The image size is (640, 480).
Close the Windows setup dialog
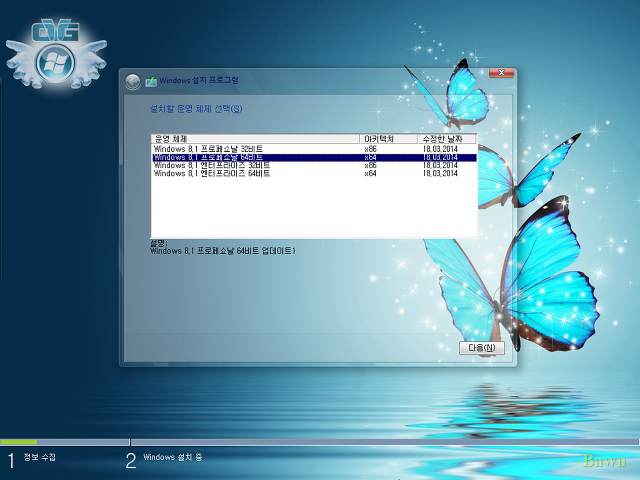click(502, 73)
